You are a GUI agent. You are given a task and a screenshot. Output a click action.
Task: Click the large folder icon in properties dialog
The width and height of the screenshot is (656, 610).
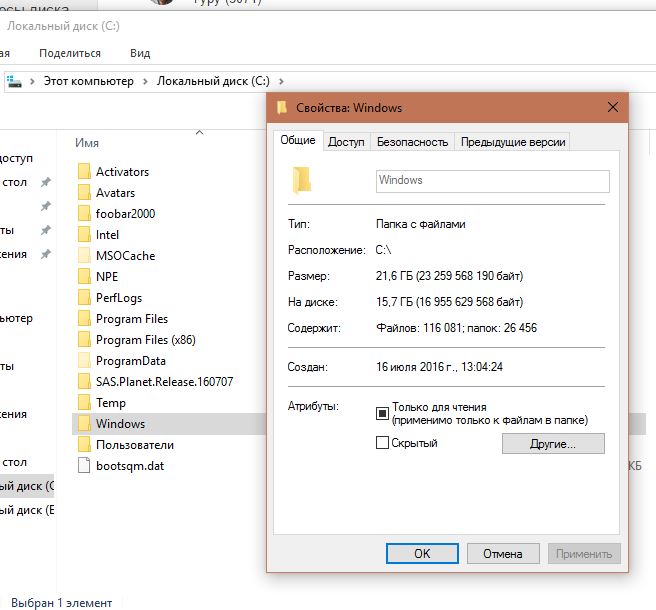coord(302,180)
